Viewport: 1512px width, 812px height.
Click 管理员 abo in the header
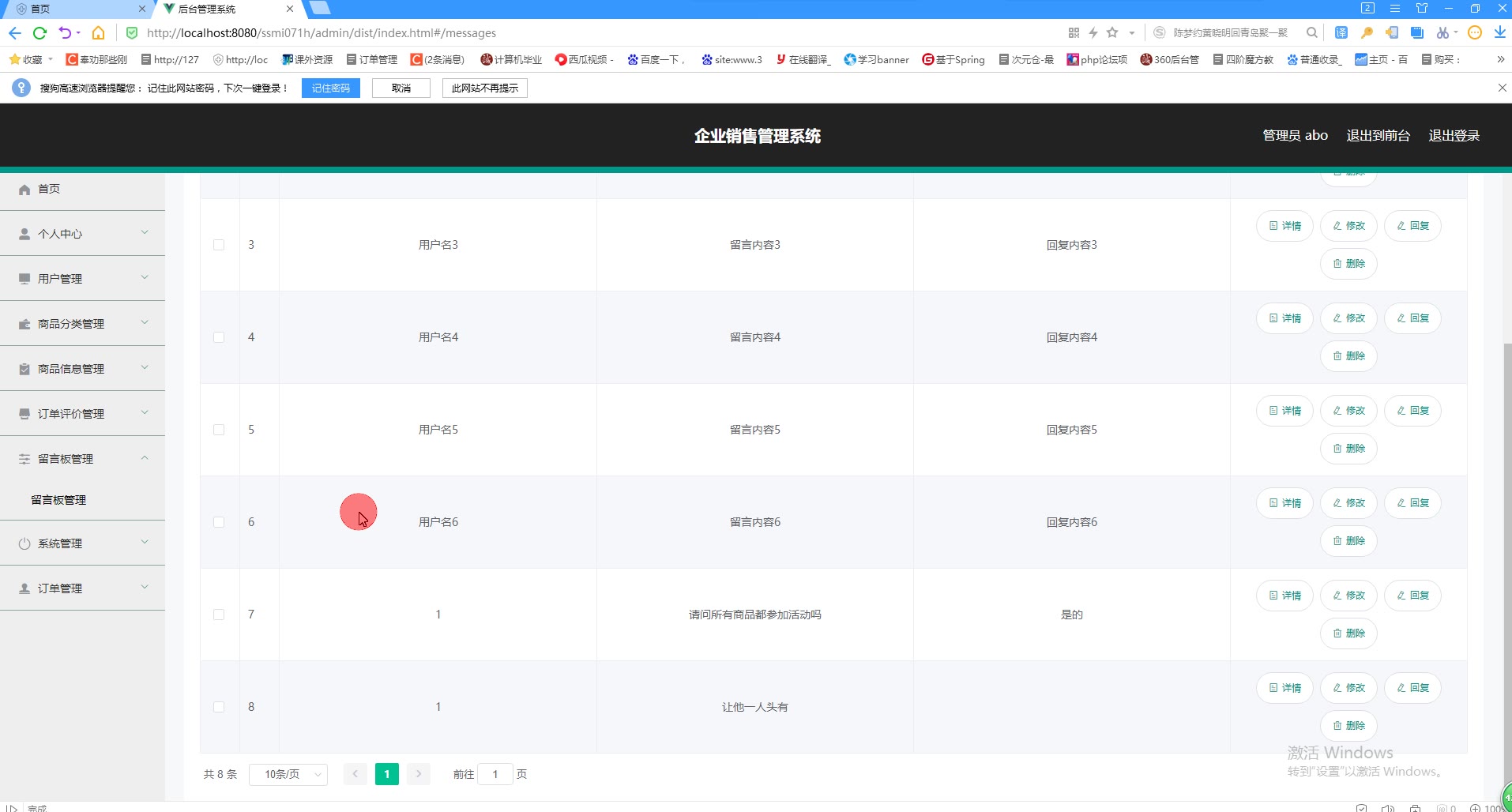point(1295,135)
